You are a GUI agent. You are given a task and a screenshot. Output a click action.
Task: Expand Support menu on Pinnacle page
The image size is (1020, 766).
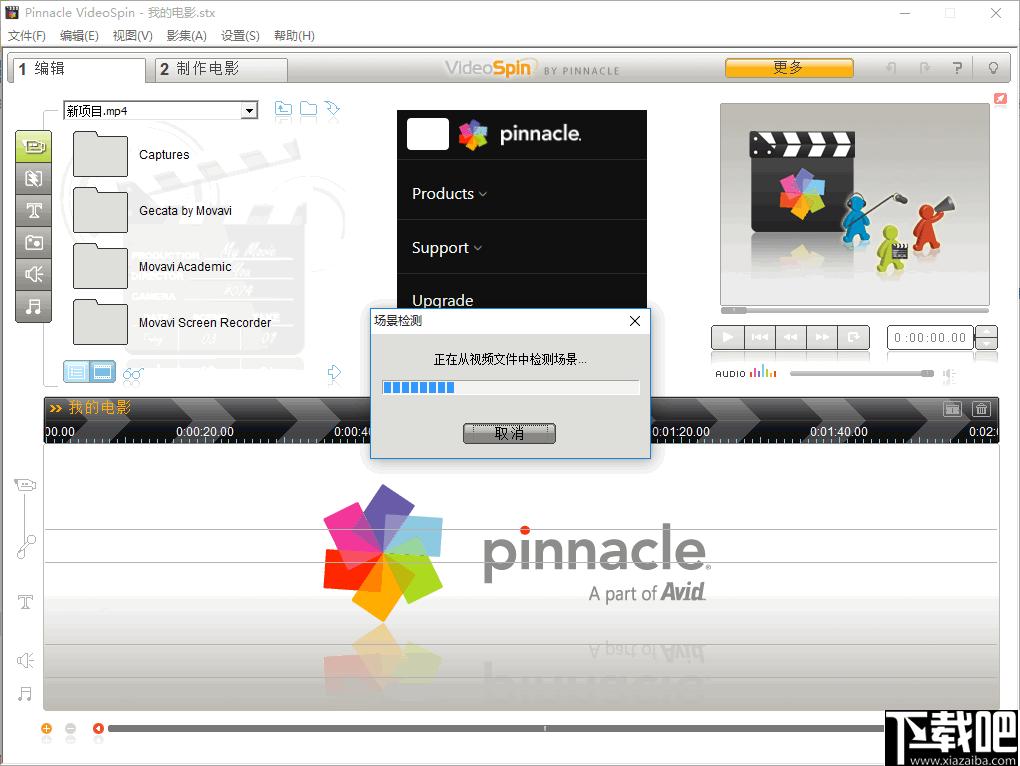pos(447,248)
